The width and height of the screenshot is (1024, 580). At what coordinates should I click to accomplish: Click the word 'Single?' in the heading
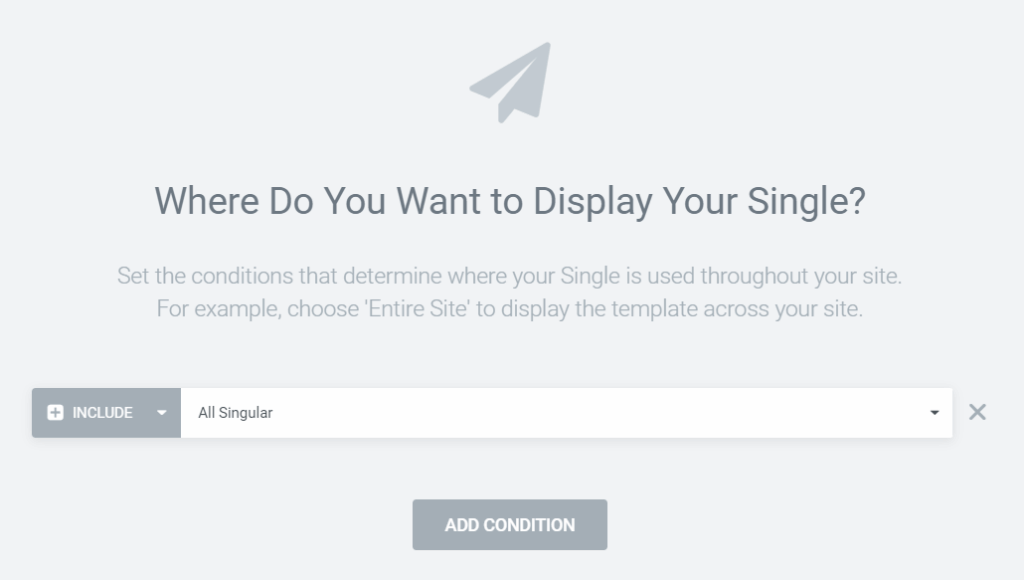click(x=811, y=201)
